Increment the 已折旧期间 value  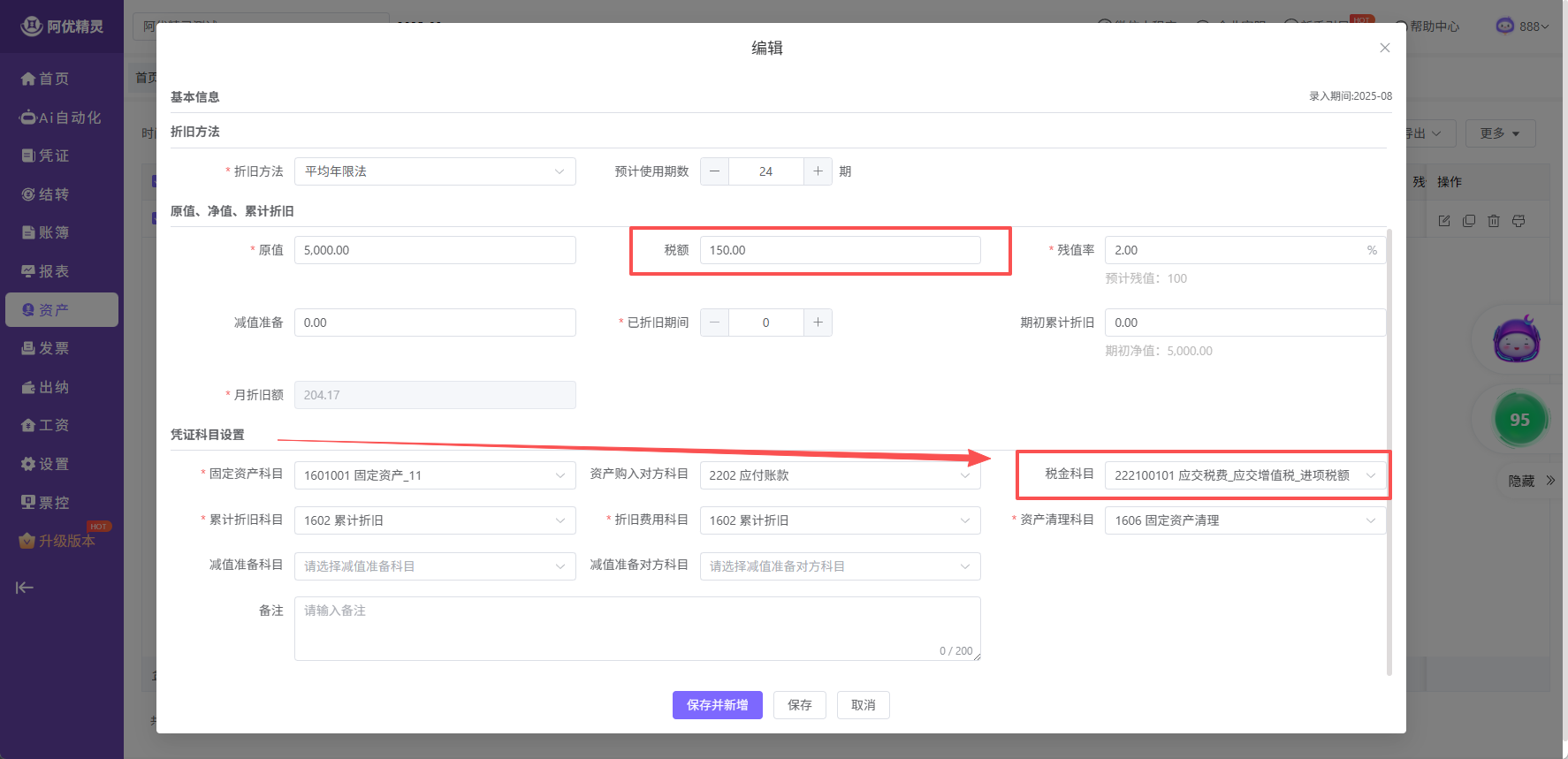(x=818, y=323)
